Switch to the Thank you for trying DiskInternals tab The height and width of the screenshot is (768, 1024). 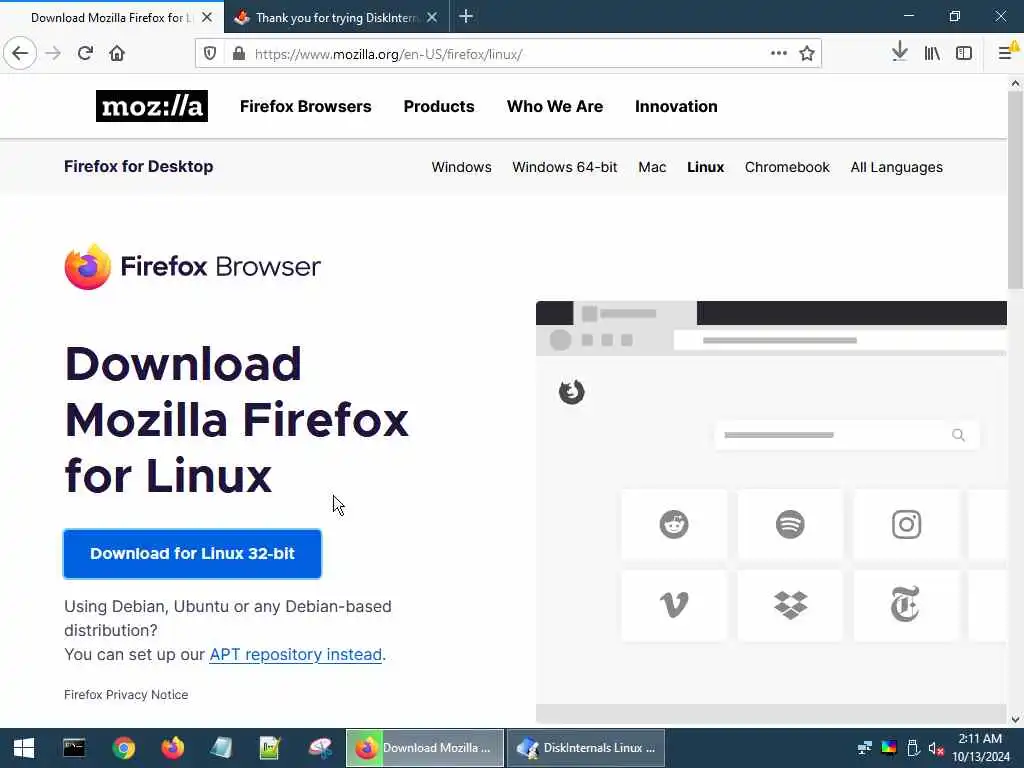click(x=336, y=18)
